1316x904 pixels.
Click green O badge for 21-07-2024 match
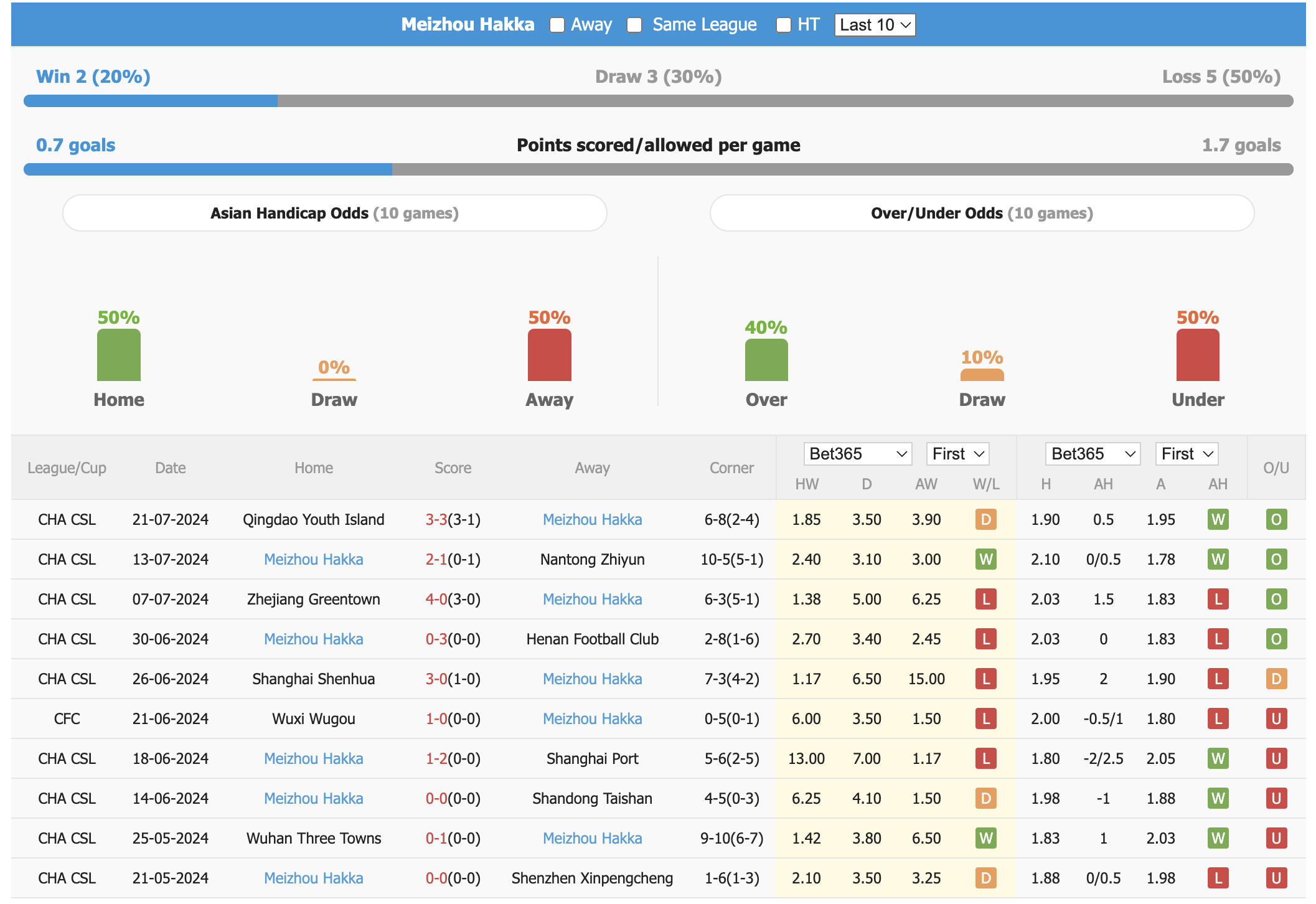[x=1276, y=519]
